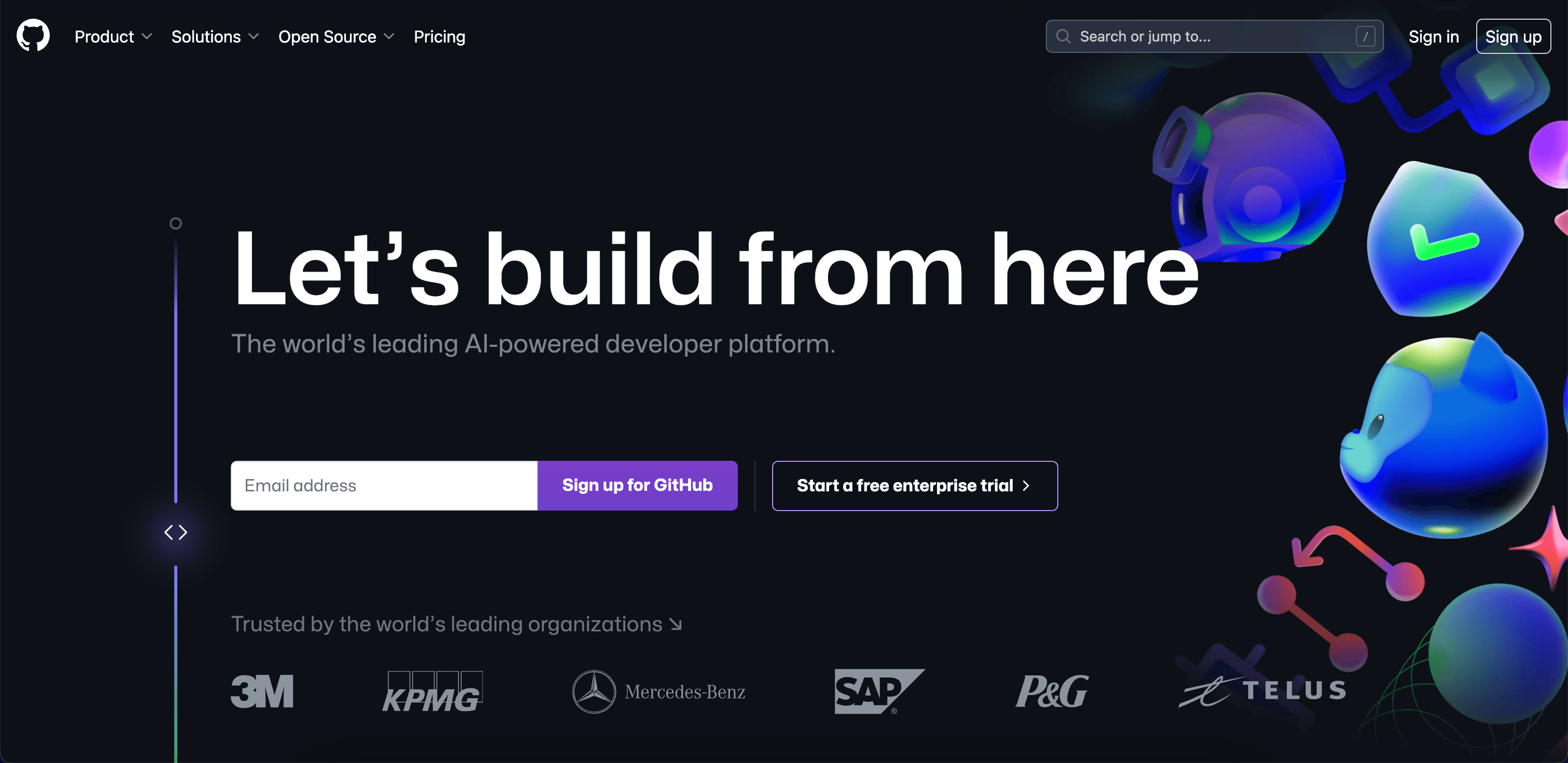The width and height of the screenshot is (1568, 763).
Task: Open the Pricing page
Action: pyautogui.click(x=440, y=36)
